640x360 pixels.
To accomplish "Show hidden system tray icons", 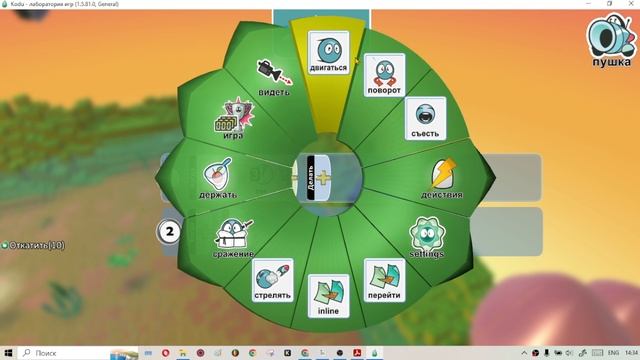I will pos(524,353).
